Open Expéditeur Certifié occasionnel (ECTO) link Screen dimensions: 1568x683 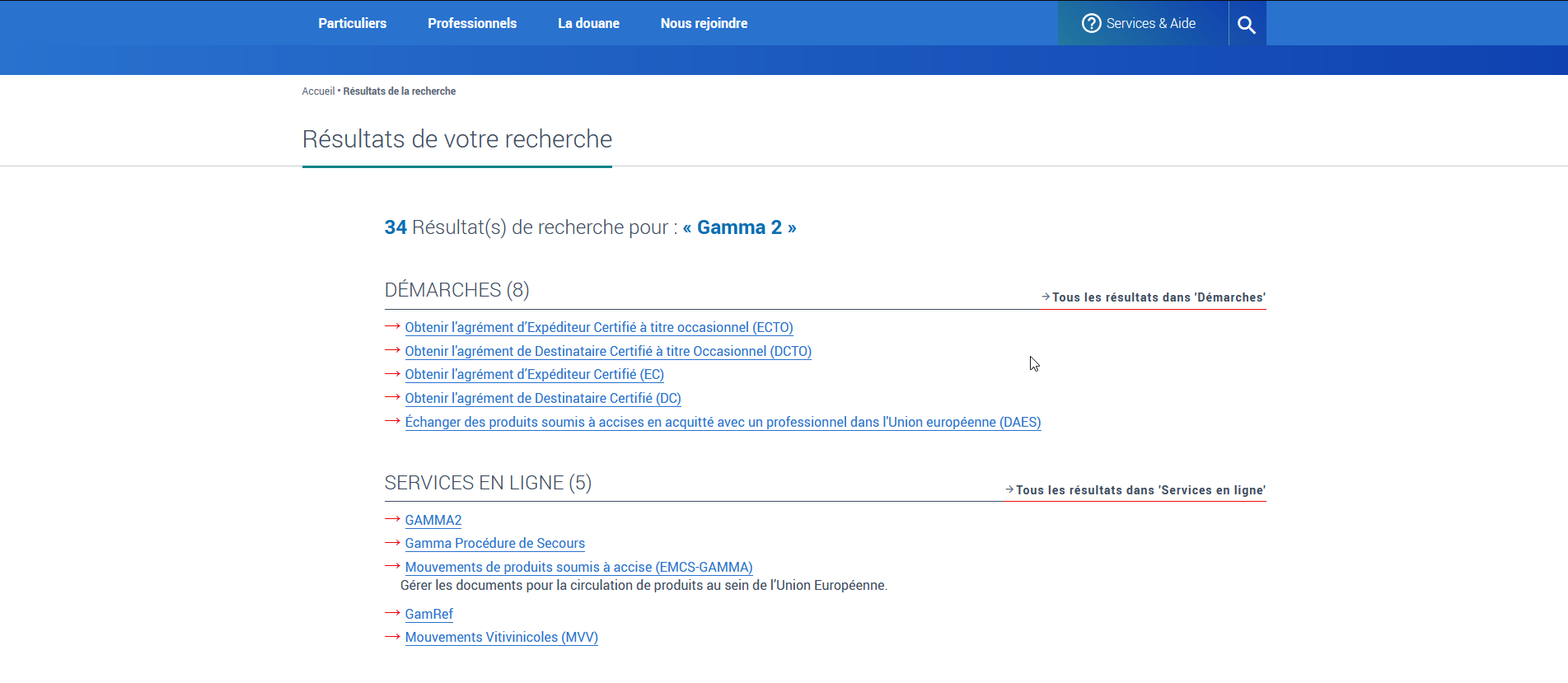[x=598, y=328]
